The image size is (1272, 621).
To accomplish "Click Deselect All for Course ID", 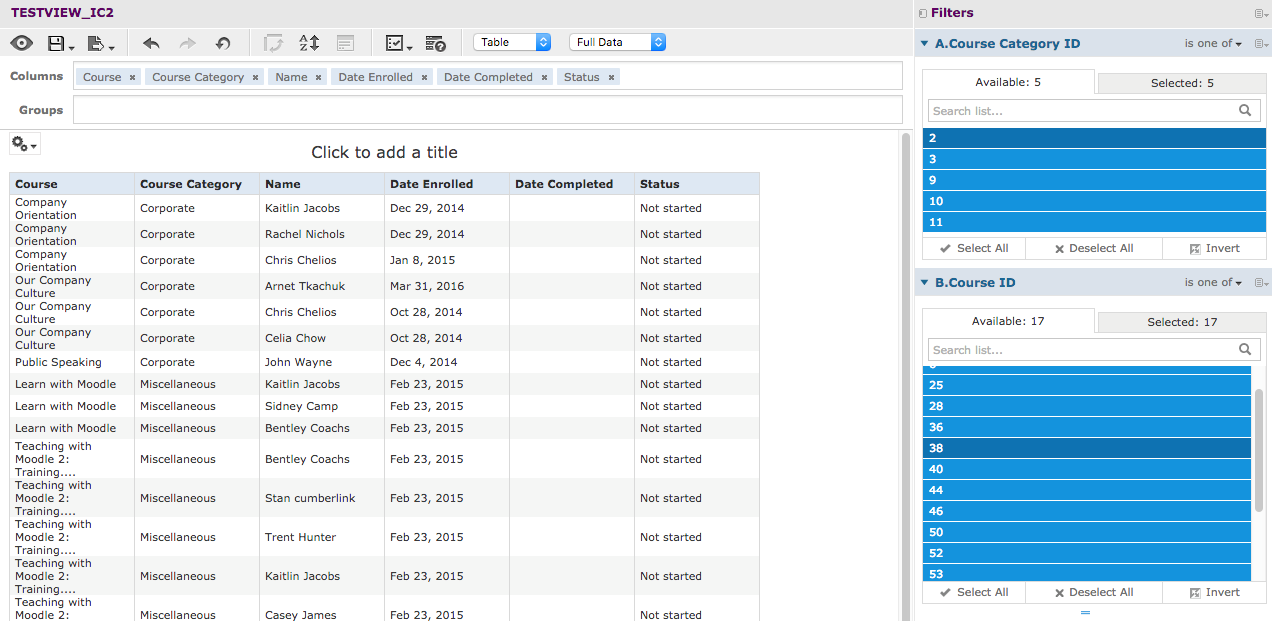I will (1094, 592).
